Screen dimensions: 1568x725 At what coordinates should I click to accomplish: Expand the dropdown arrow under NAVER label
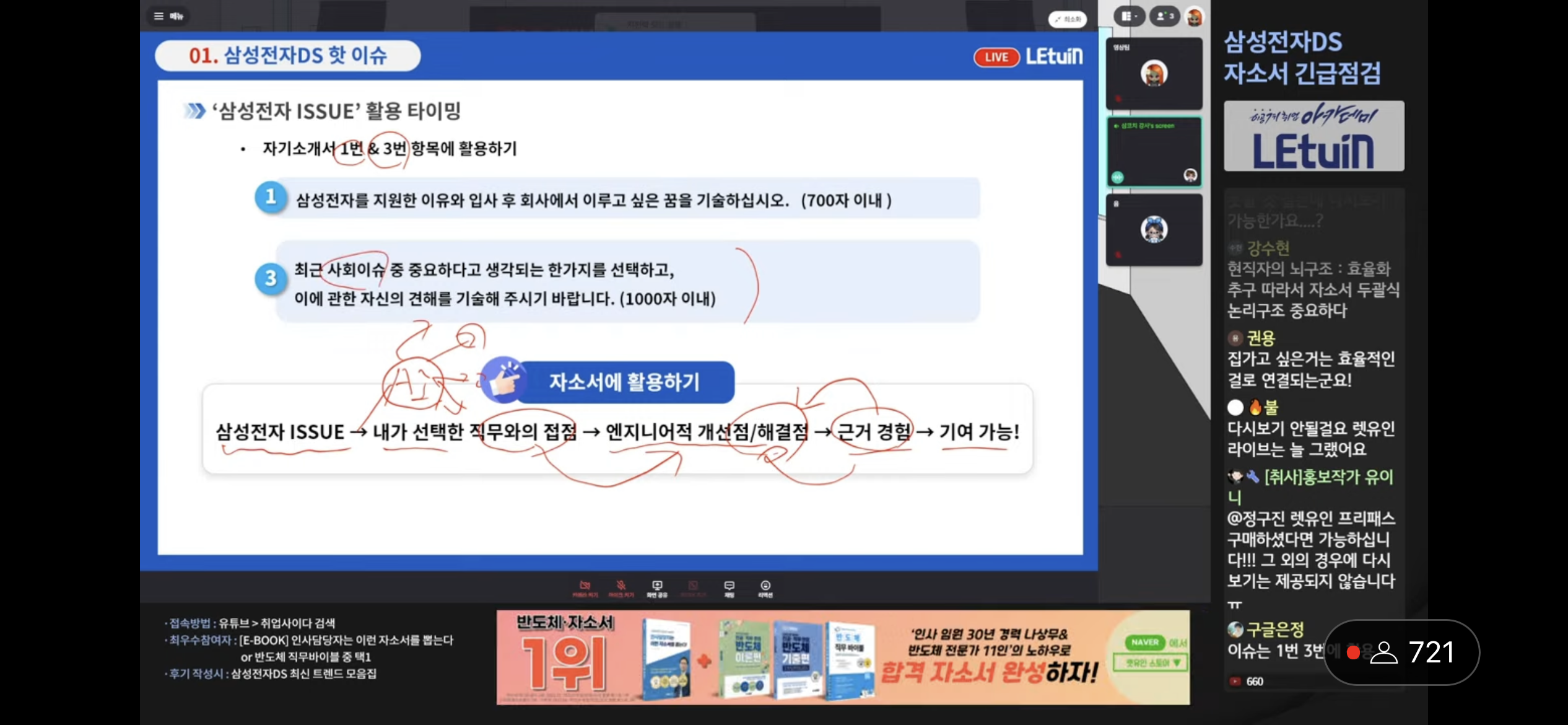click(x=1176, y=663)
